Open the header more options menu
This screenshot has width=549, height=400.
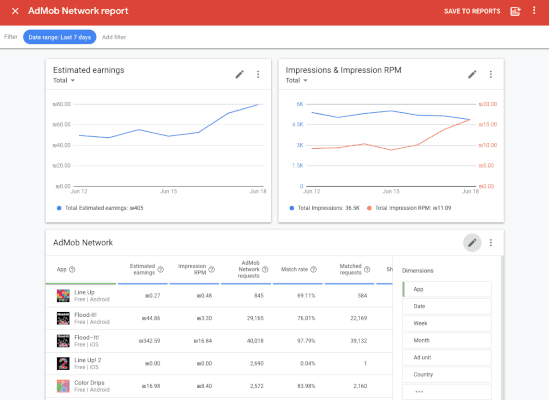[x=534, y=11]
